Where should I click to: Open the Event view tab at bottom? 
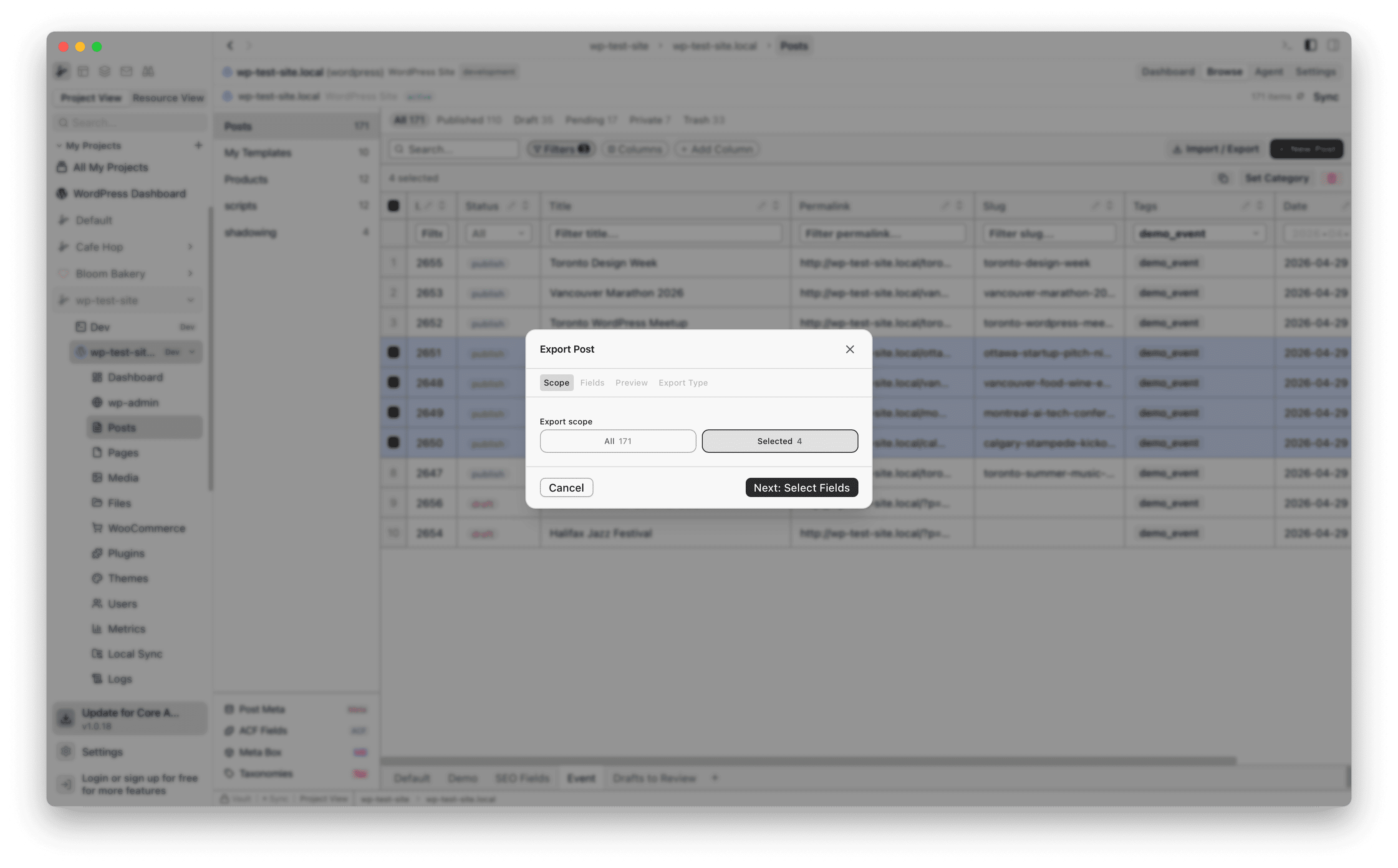click(581, 778)
